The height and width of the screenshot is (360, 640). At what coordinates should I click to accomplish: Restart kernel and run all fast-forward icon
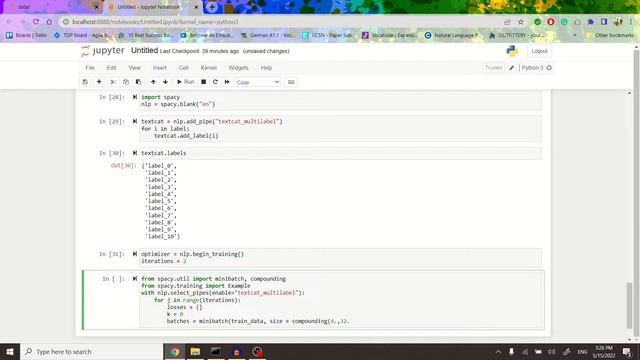point(227,82)
